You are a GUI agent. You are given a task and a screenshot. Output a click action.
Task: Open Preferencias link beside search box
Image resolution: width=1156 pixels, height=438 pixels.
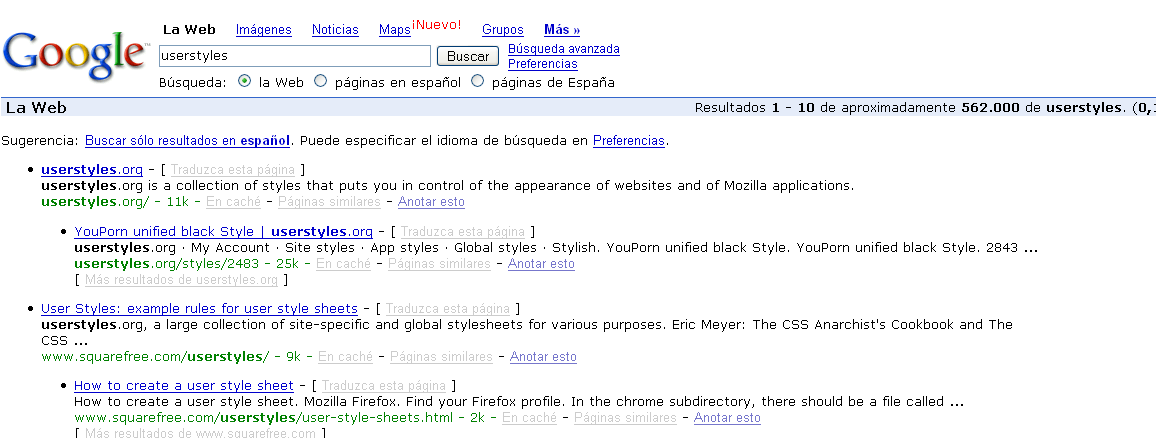[x=543, y=63]
